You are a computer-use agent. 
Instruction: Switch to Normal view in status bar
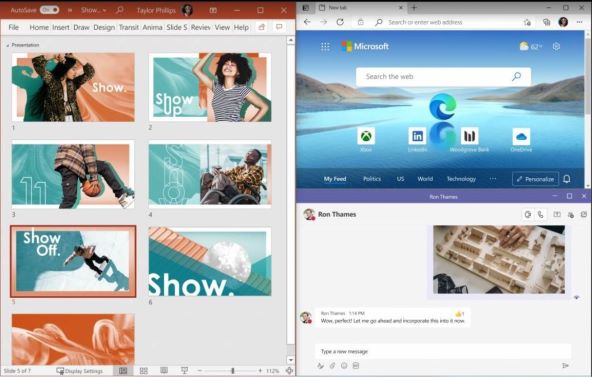coord(123,371)
